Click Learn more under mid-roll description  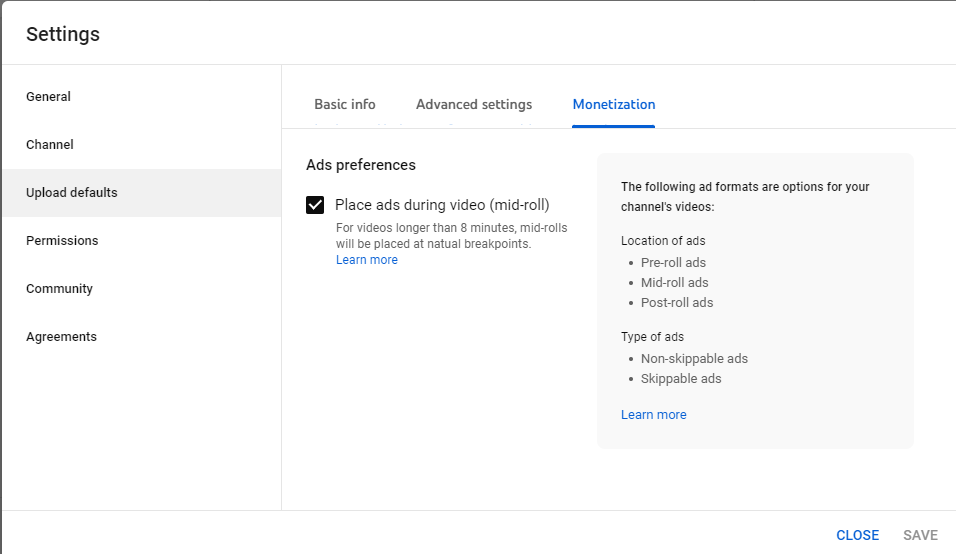367,260
